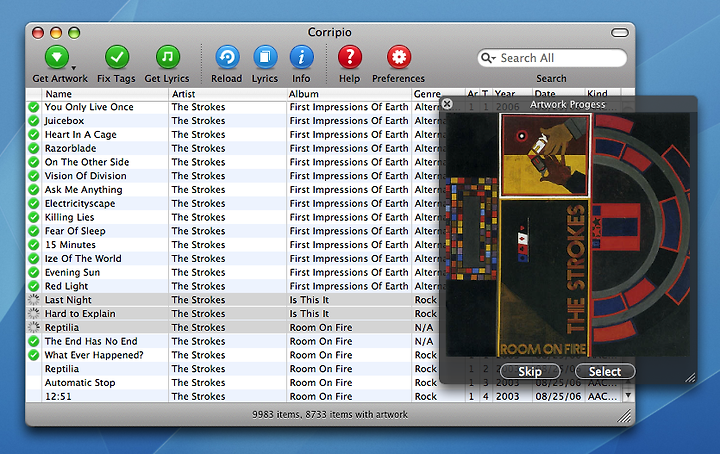Click green status icon for Ize Of The World
This screenshot has width=720, height=454.
pos(34,258)
